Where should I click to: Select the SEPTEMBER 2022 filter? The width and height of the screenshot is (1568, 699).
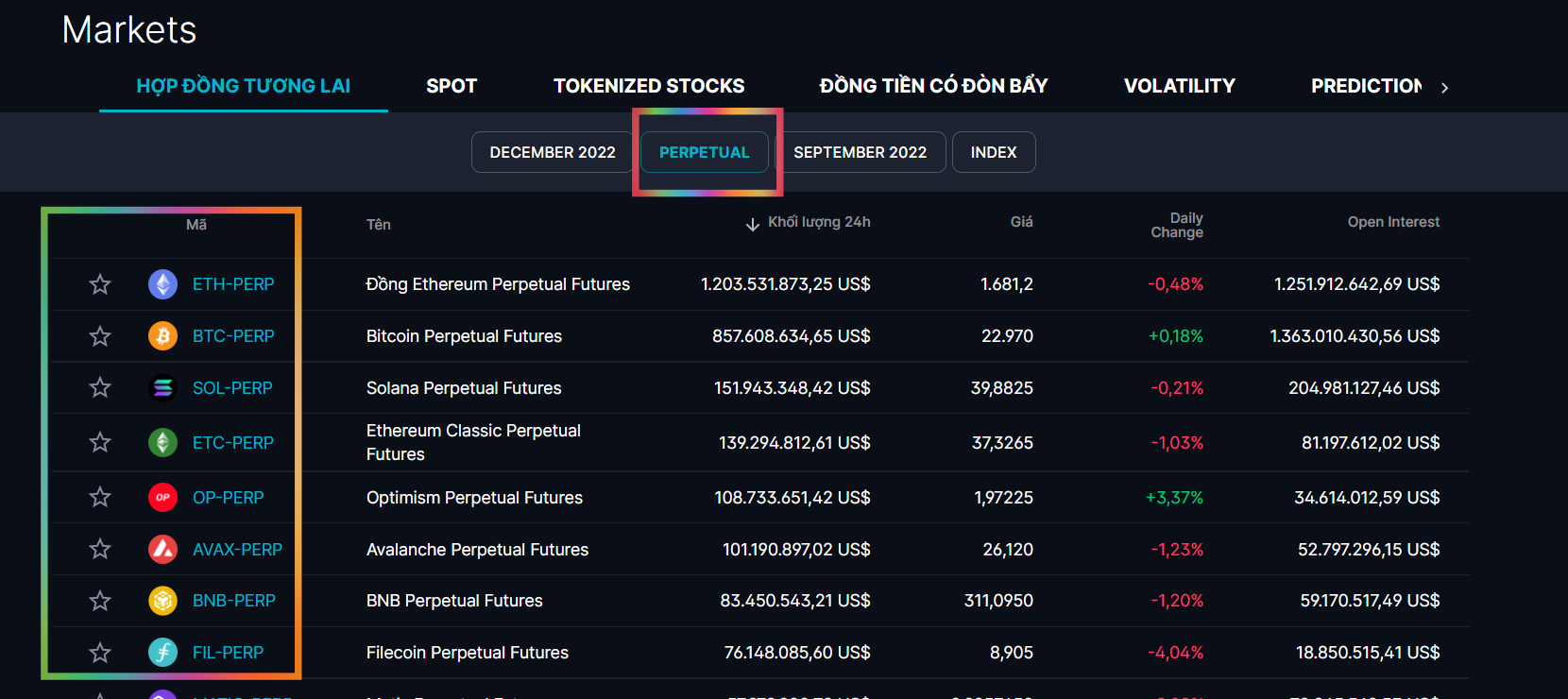tap(861, 152)
